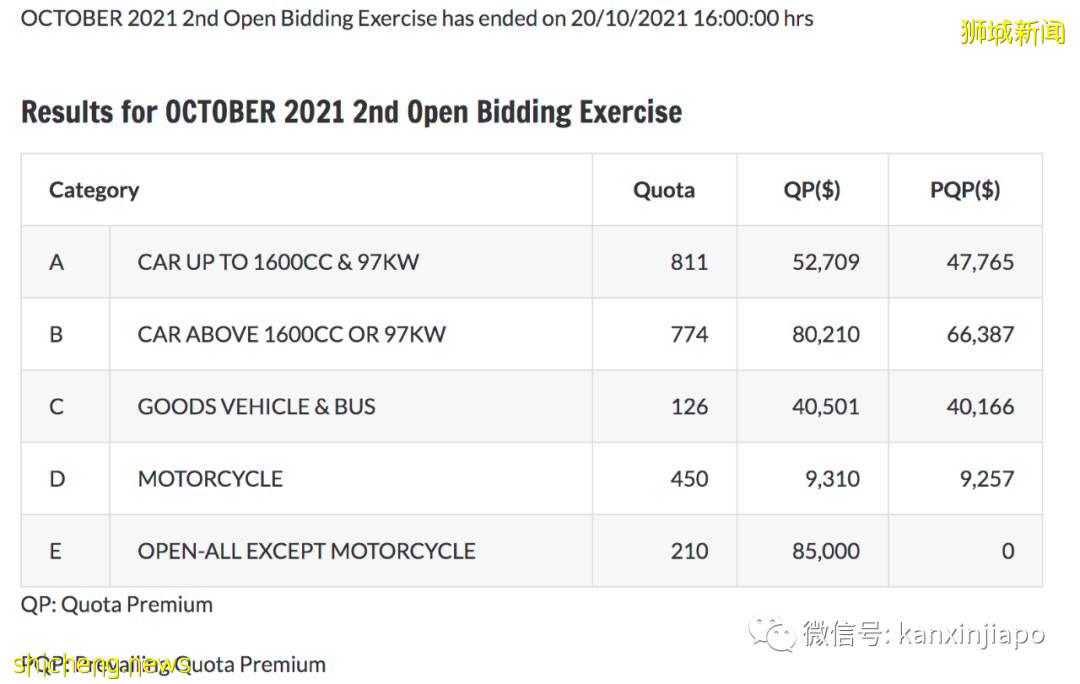
Task: Select the Category column header
Action: tap(94, 190)
